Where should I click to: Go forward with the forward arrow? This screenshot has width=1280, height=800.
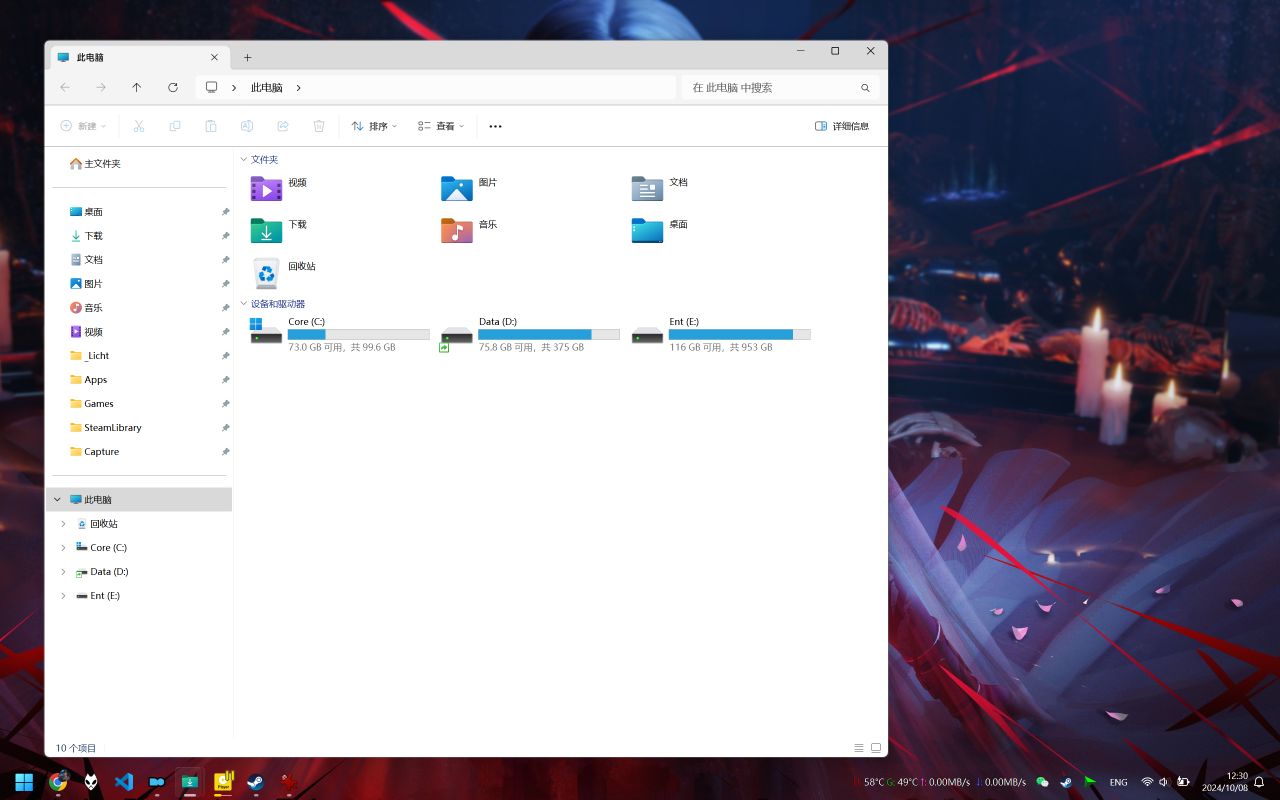tap(101, 87)
